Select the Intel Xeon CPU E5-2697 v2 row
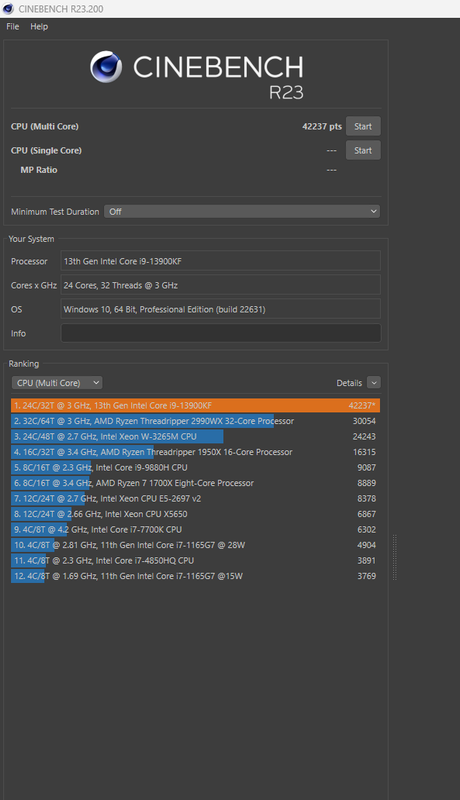The image size is (460, 800). [x=195, y=498]
